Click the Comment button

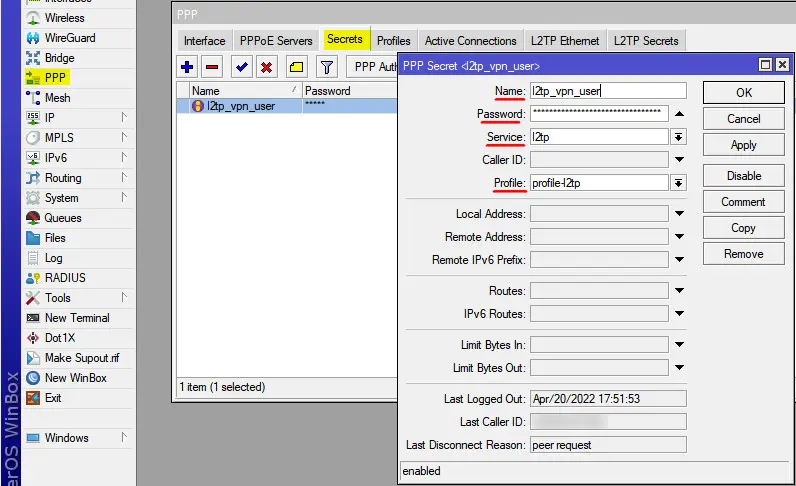click(744, 202)
